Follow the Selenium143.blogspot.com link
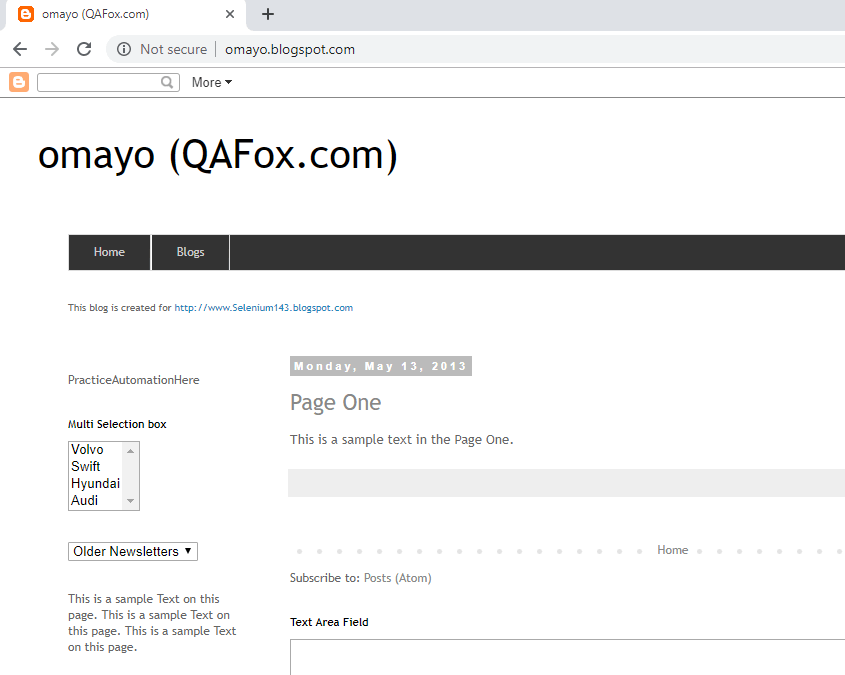This screenshot has height=675, width=845. point(264,308)
